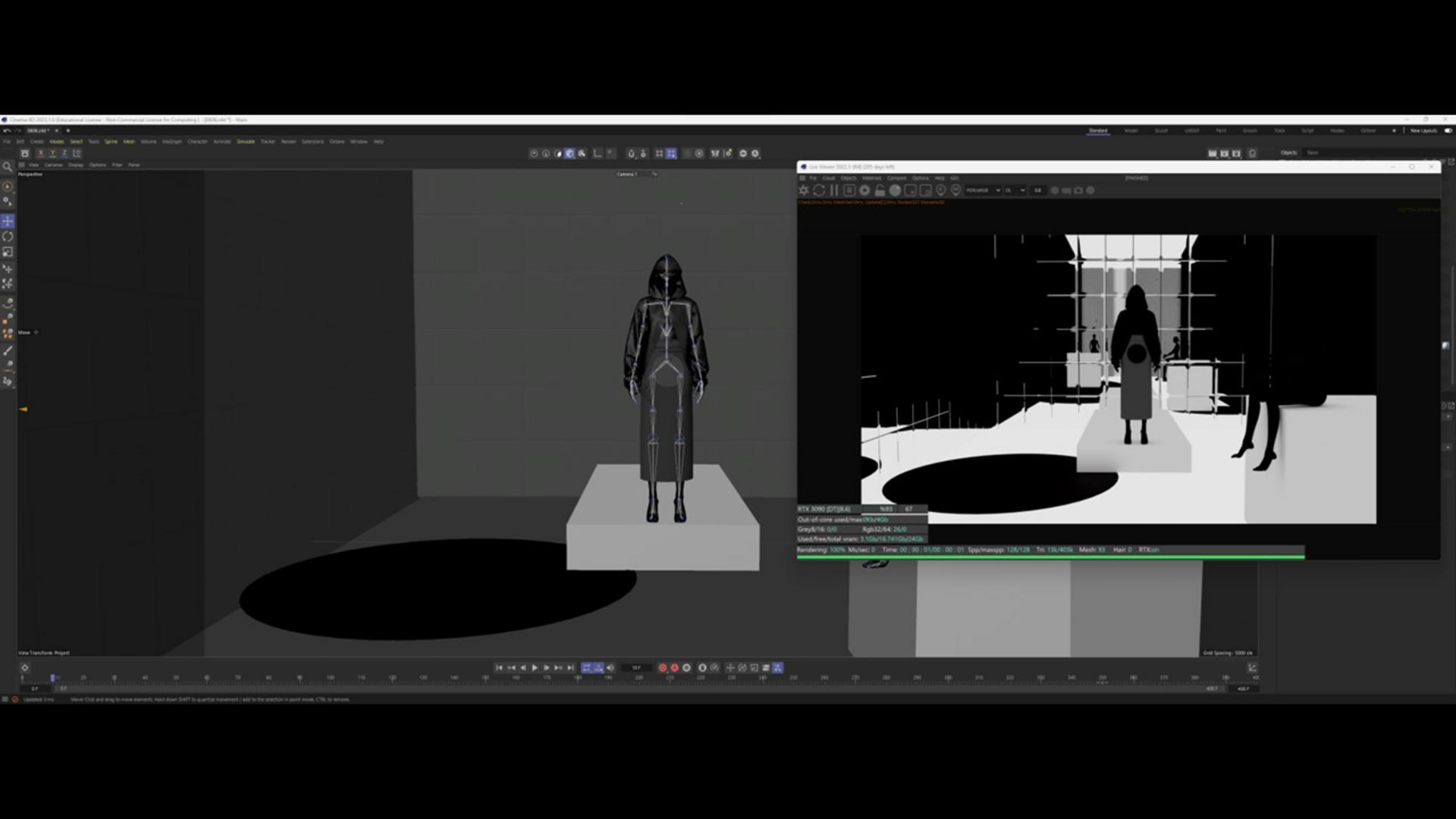Open the viewport Display menu
Viewport: 1456px width, 819px height.
click(x=76, y=165)
